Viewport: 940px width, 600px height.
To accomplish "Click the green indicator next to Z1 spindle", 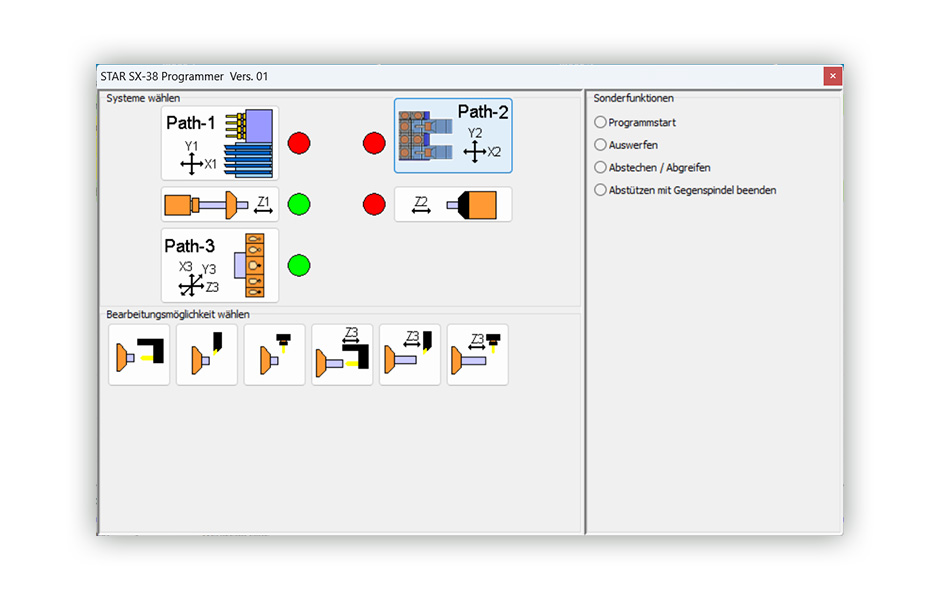I will click(x=299, y=204).
